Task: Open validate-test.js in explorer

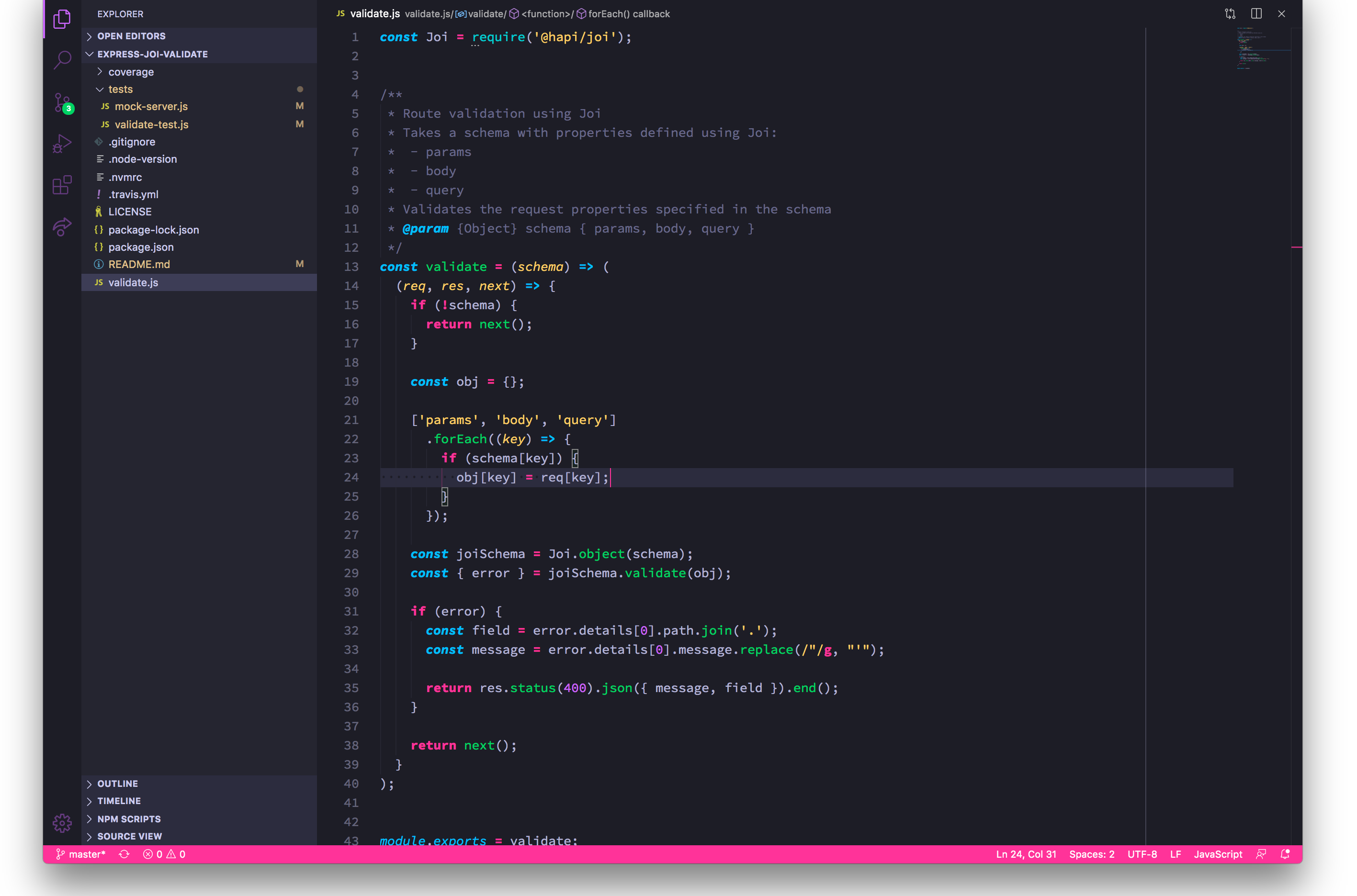Action: point(151,124)
